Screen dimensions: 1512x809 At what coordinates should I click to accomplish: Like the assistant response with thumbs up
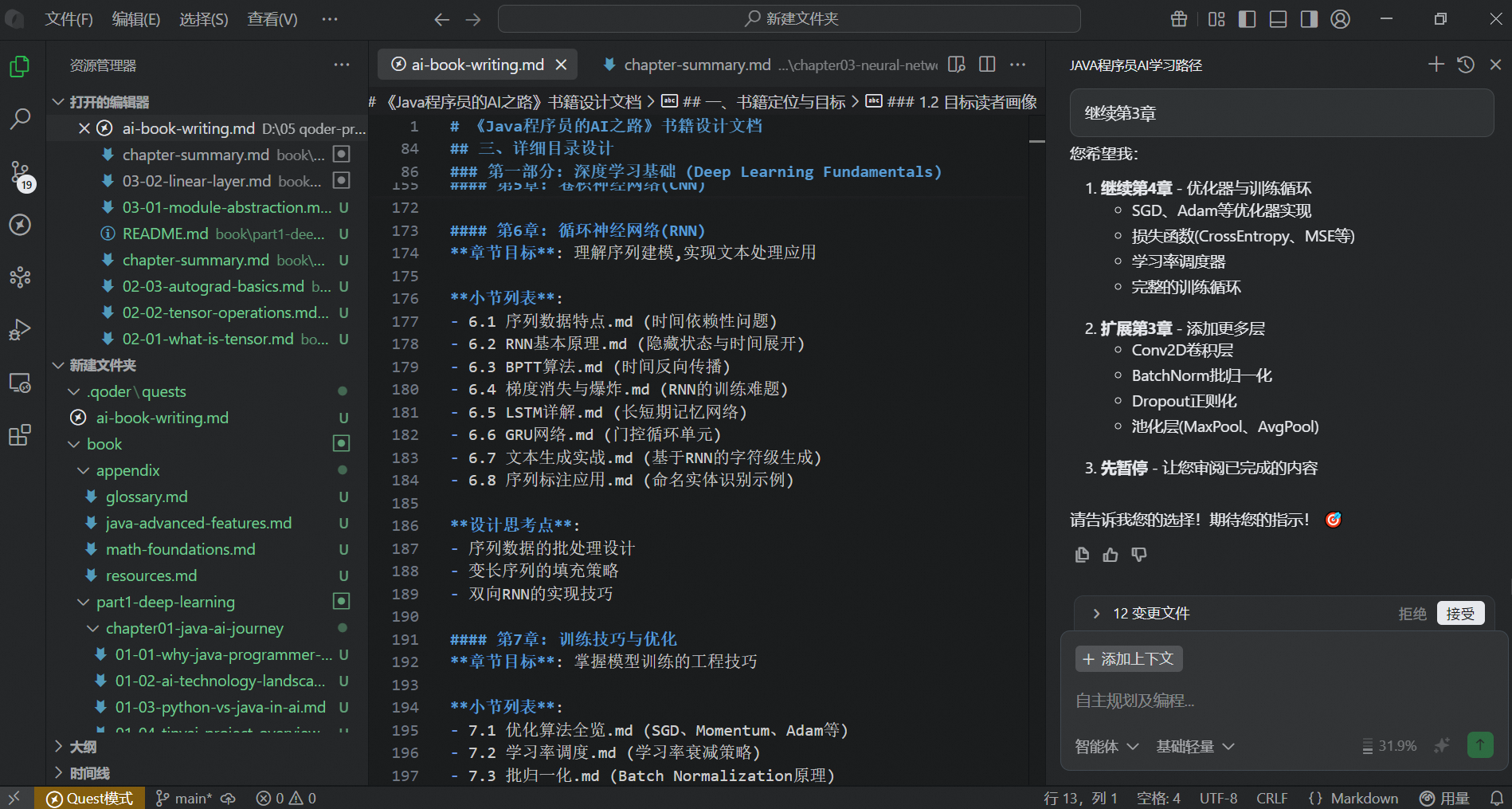(x=1110, y=555)
